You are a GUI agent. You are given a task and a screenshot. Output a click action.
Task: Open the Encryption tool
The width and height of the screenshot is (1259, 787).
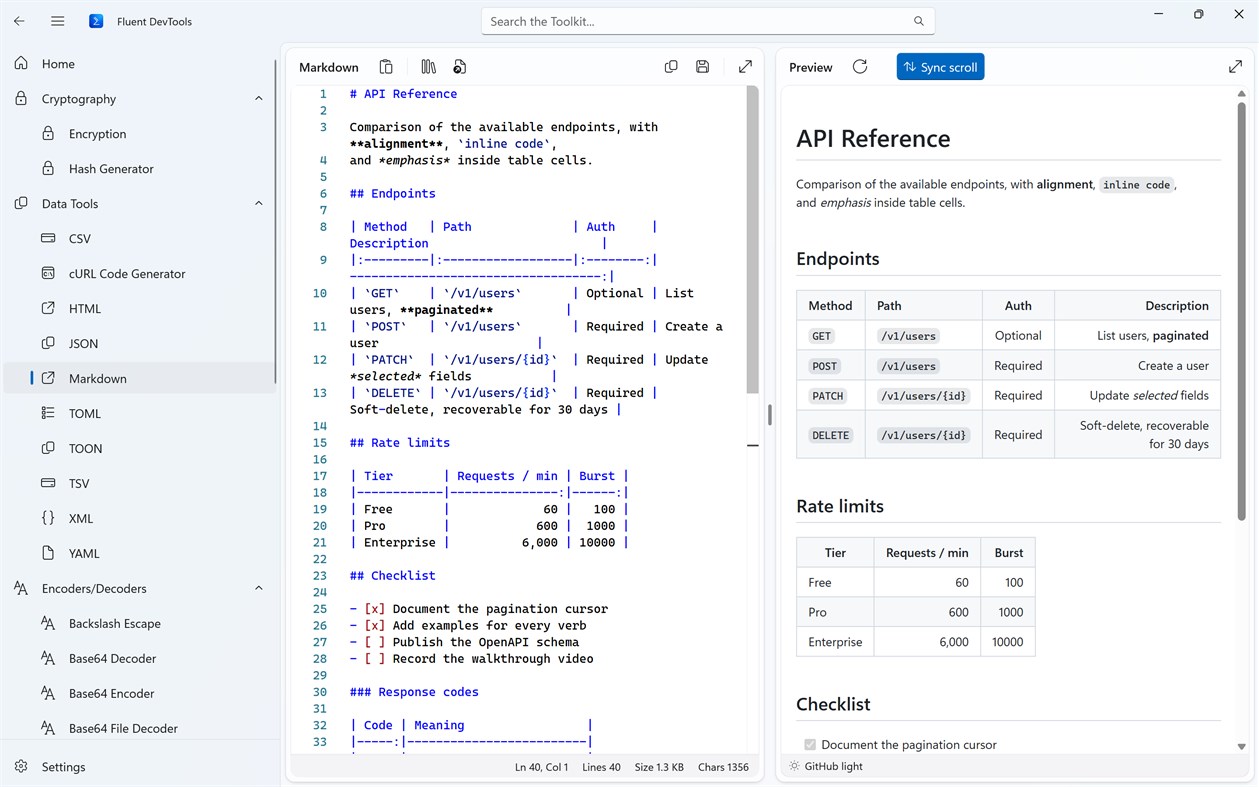pos(139,134)
